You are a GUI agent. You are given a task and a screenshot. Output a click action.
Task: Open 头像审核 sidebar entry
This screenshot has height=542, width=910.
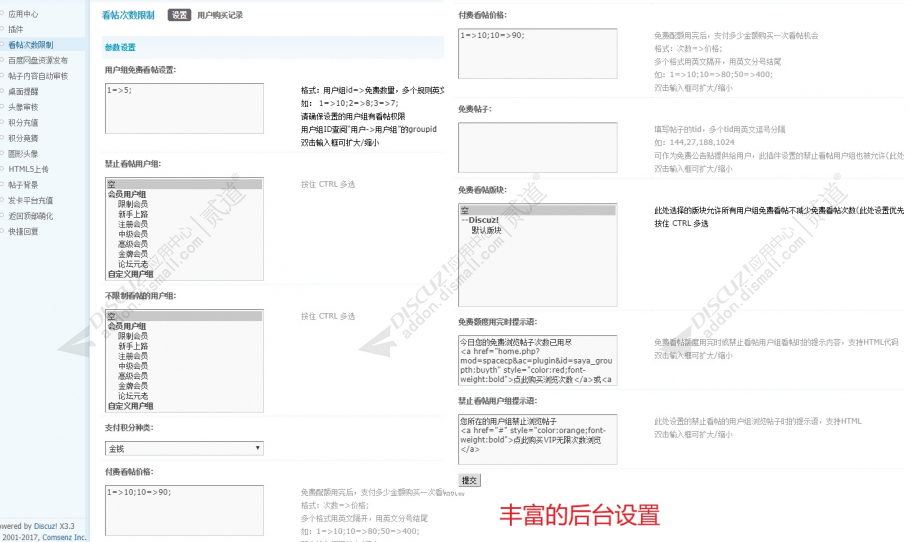tap(23, 107)
